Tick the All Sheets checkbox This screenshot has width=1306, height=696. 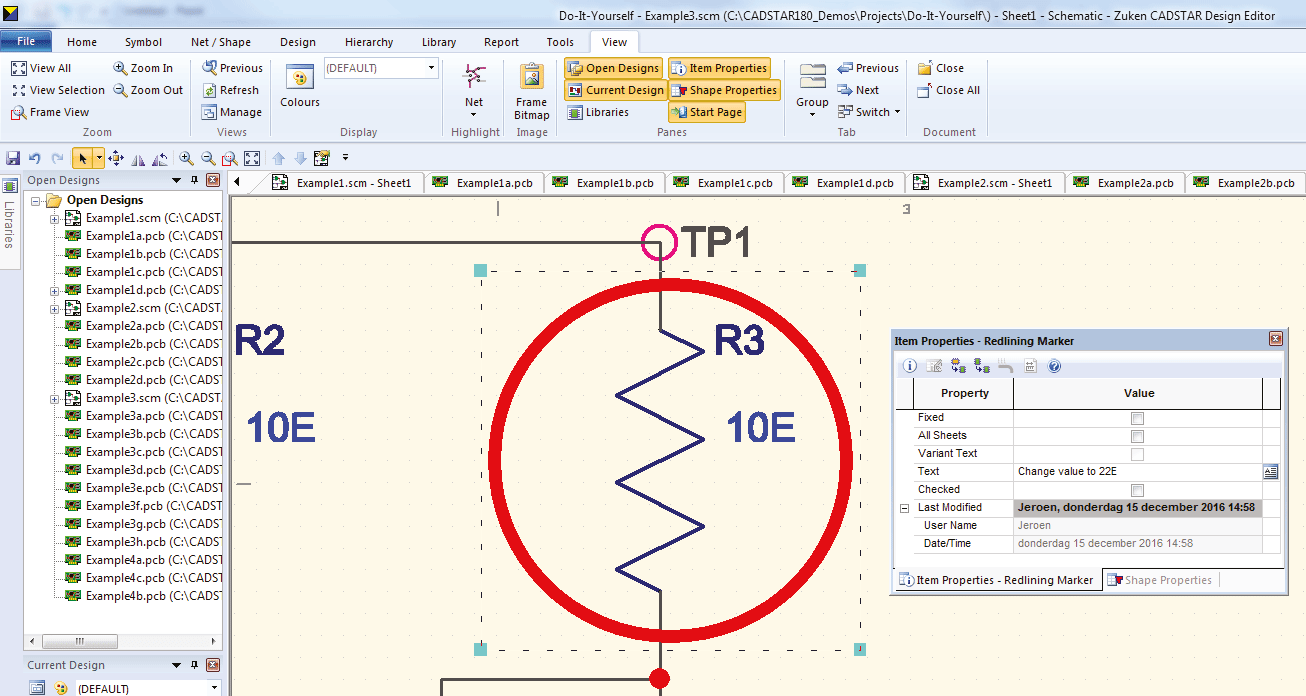(x=1137, y=436)
